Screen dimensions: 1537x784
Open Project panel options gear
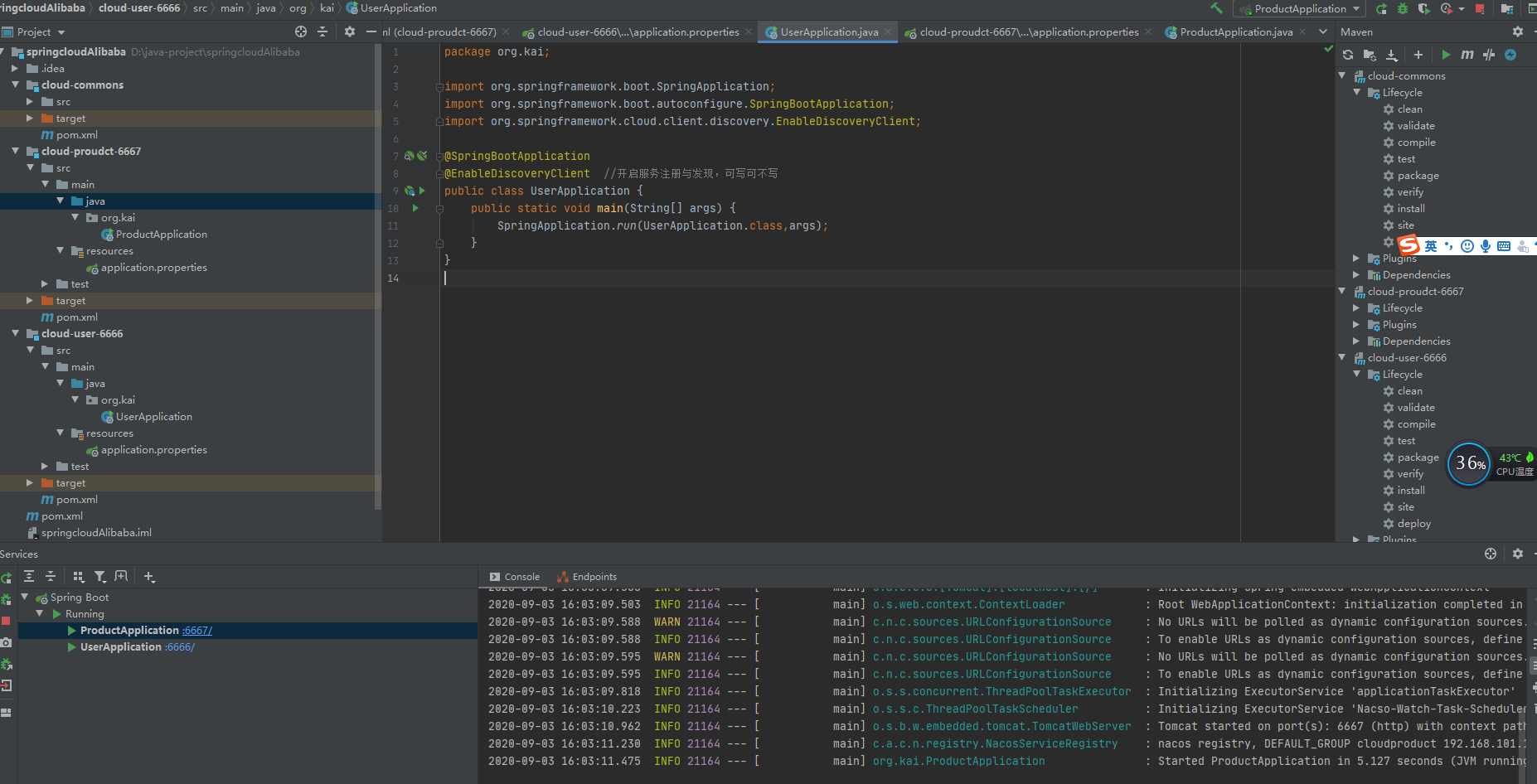[350, 31]
